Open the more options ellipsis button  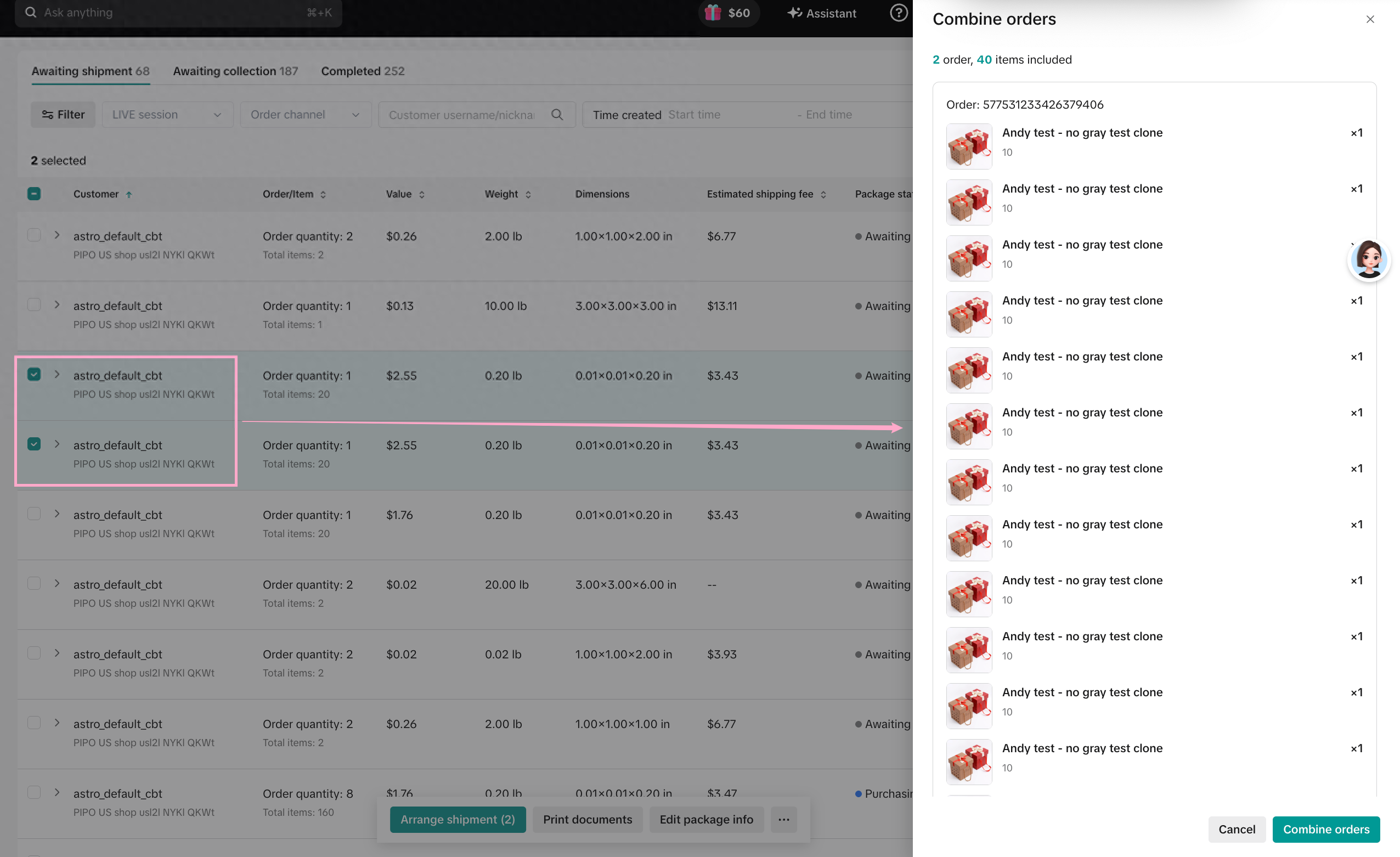pos(783,820)
